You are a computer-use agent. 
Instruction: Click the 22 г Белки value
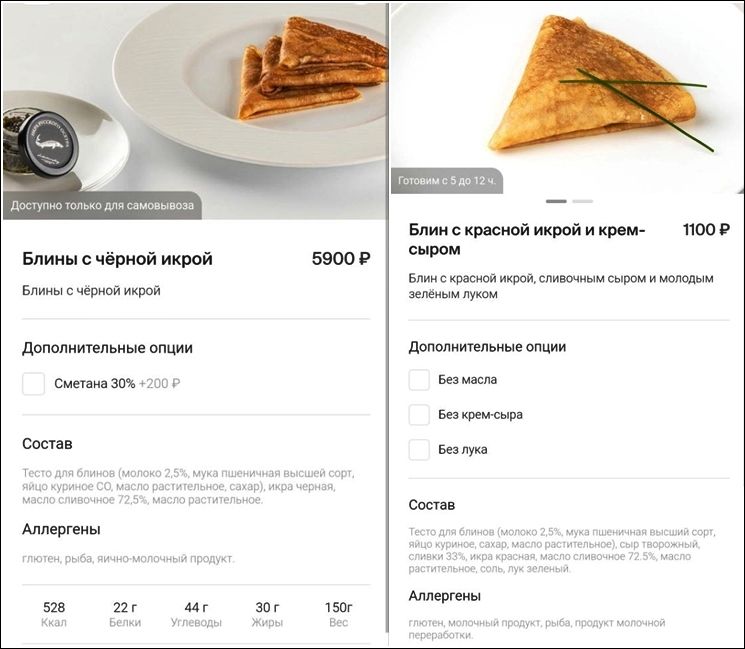(125, 614)
